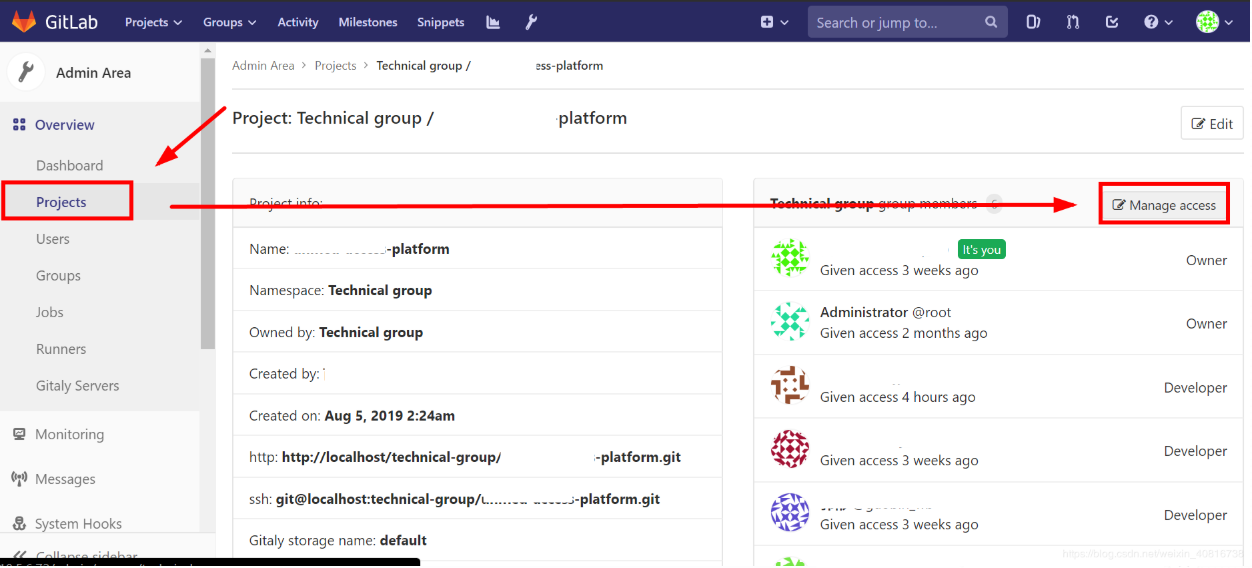1252x568 pixels.
Task: Open the To-Do list check icon
Action: click(1112, 22)
